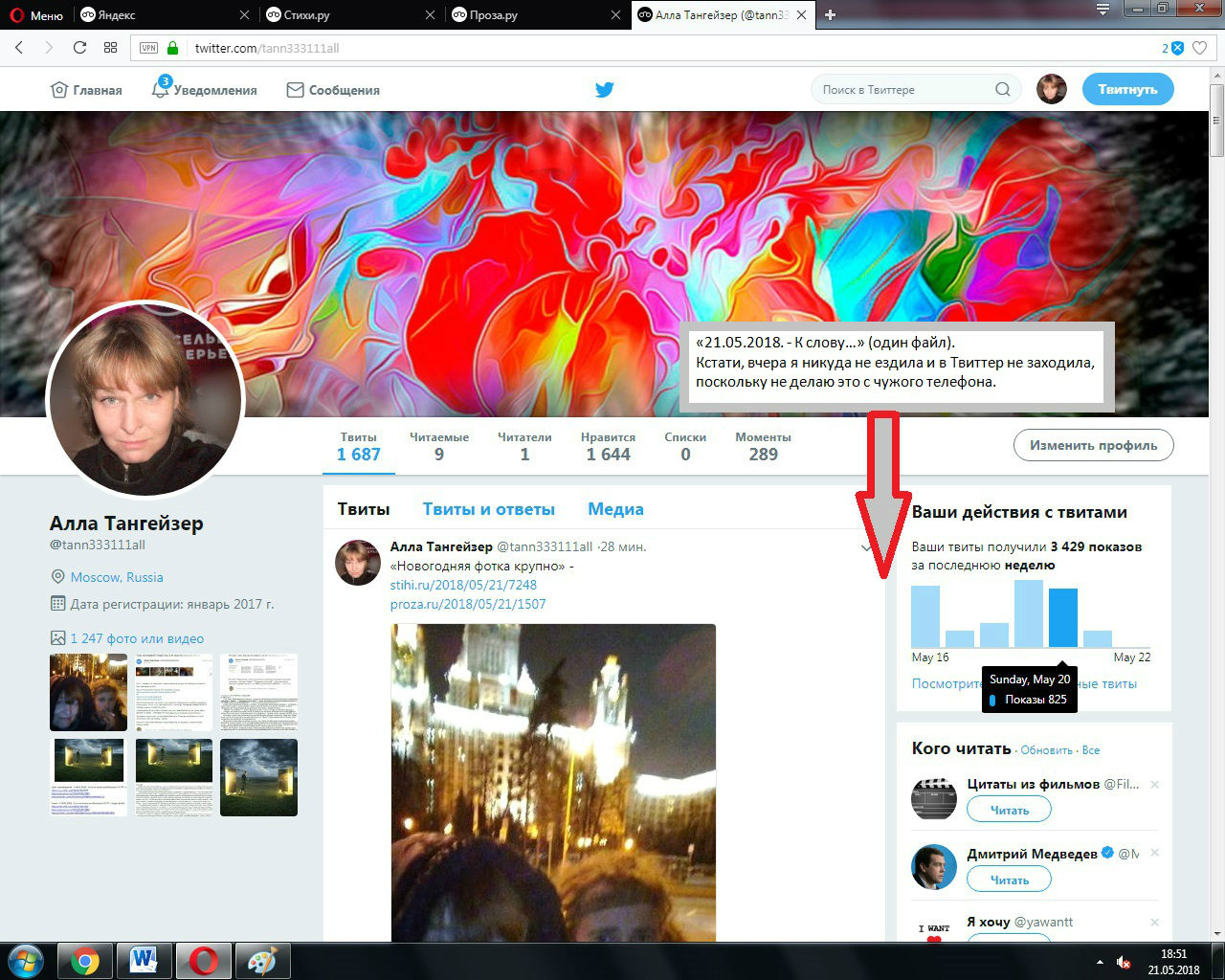Image resolution: width=1225 pixels, height=980 pixels.
Task: Open the Windows Start button
Action: [26, 960]
